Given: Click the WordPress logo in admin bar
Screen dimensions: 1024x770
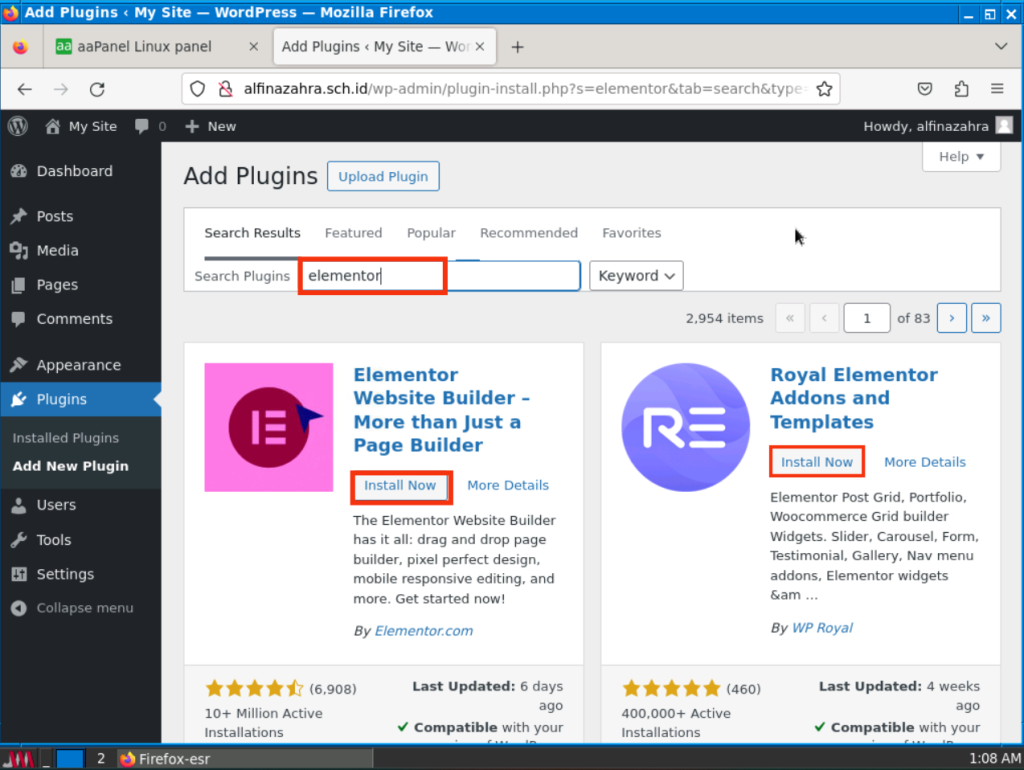Looking at the screenshot, I should 18,126.
